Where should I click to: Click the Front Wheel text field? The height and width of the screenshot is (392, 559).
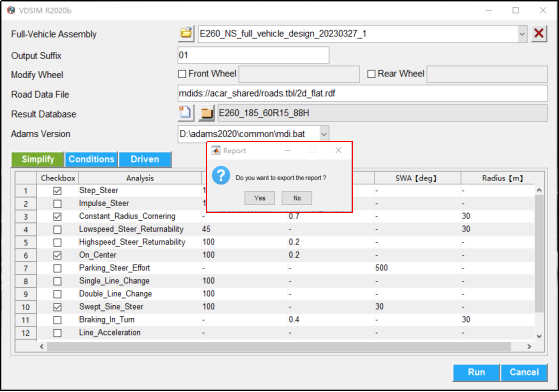[299, 74]
